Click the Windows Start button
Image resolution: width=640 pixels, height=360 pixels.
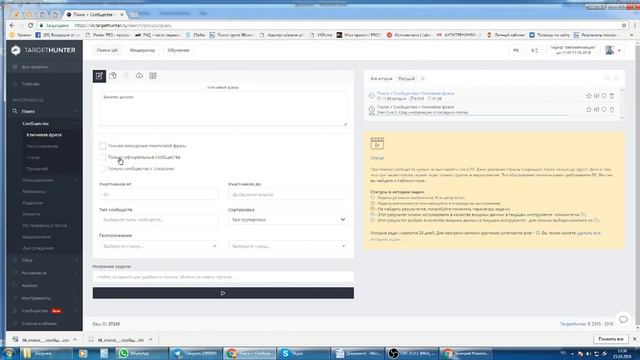pyautogui.click(x=9, y=353)
